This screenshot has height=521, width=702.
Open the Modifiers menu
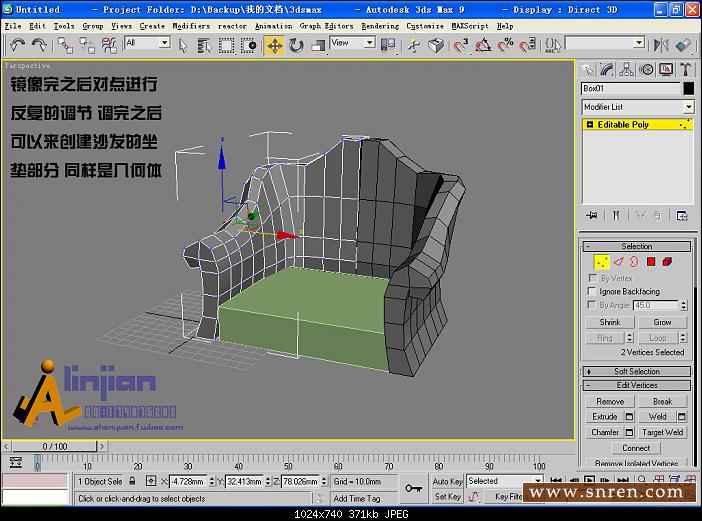[x=191, y=26]
